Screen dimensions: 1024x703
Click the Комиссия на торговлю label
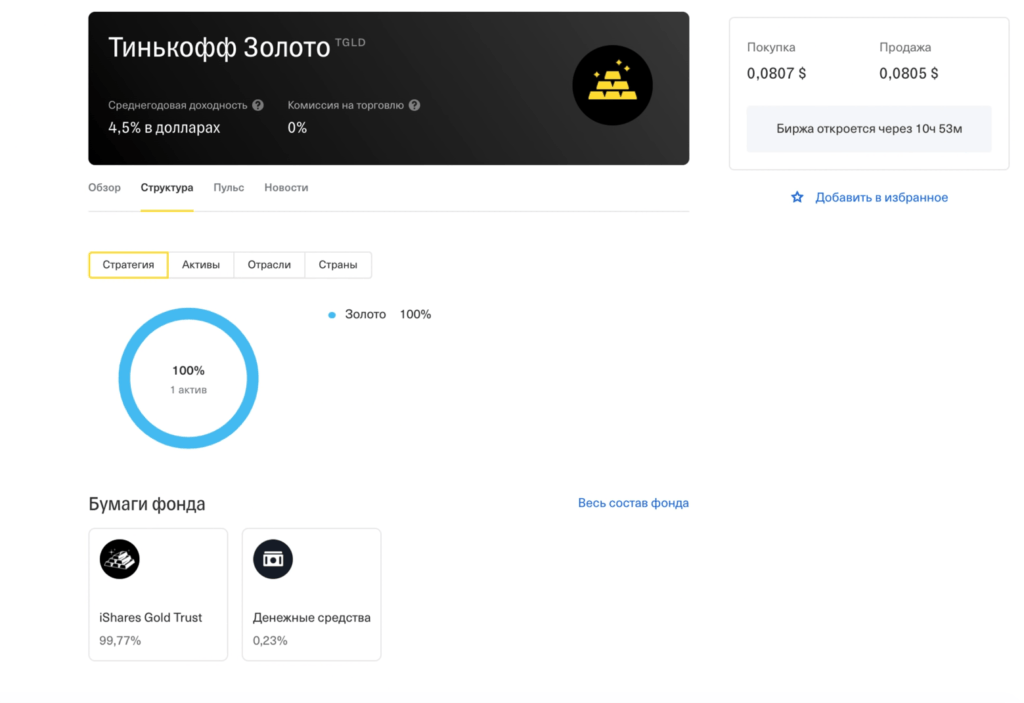[345, 105]
